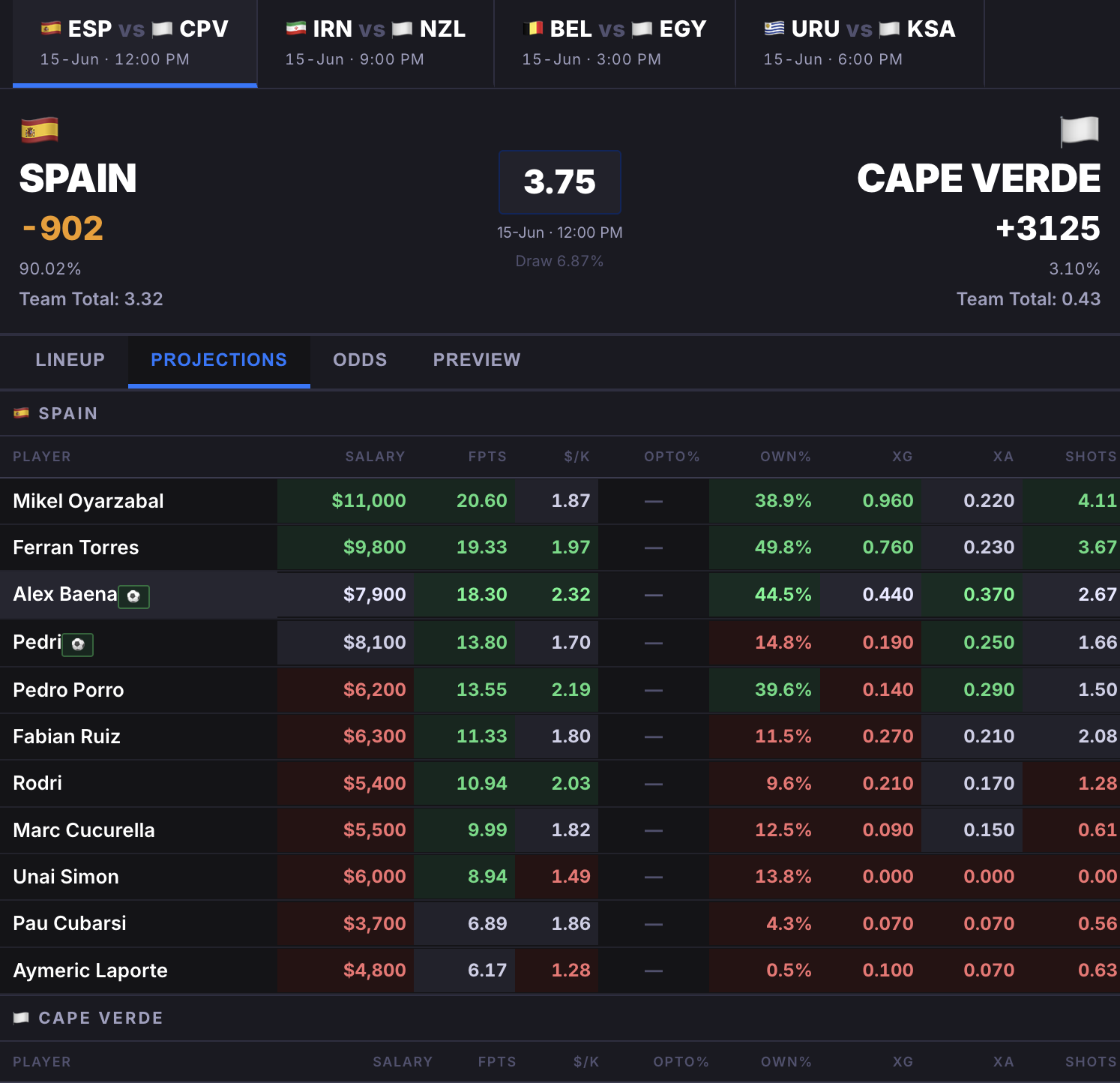This screenshot has height=1083, width=1120.
Task: Sort Cape Verde table by OWN% column
Action: tap(786, 1062)
